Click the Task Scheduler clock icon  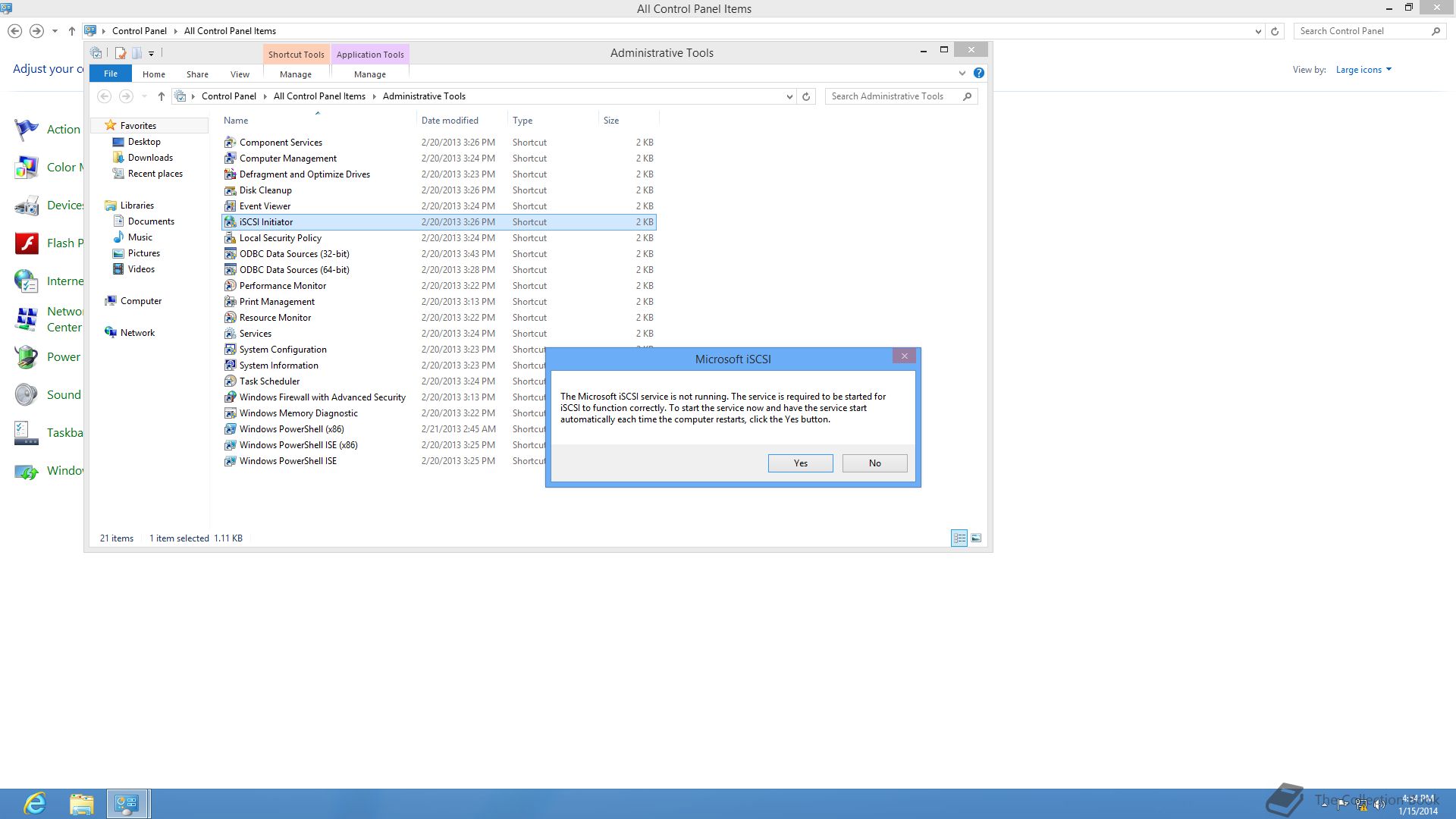click(230, 381)
